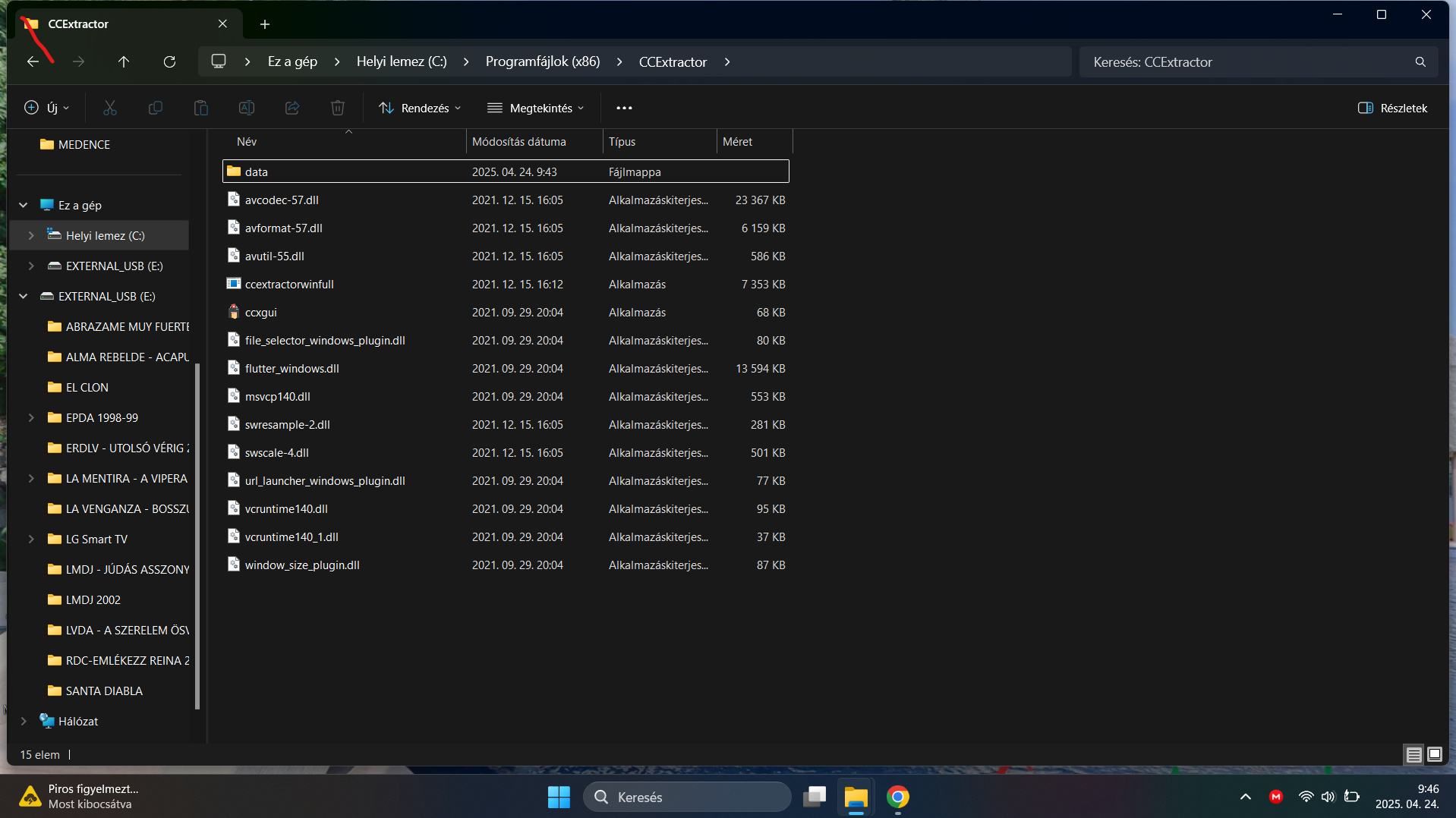Open the Wi-Fi network tray icon
The width and height of the screenshot is (1456, 818).
tap(1306, 797)
